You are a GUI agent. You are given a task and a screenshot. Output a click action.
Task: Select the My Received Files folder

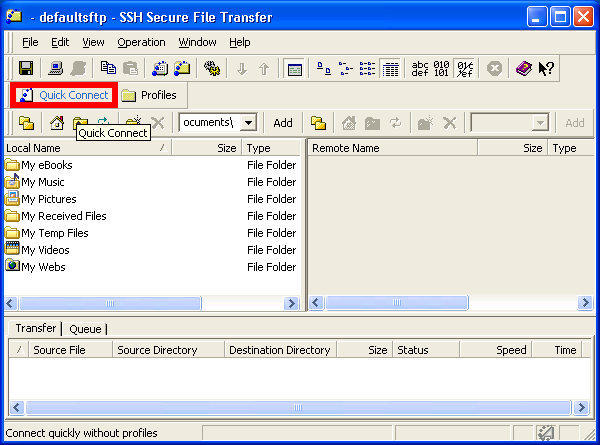pos(64,216)
